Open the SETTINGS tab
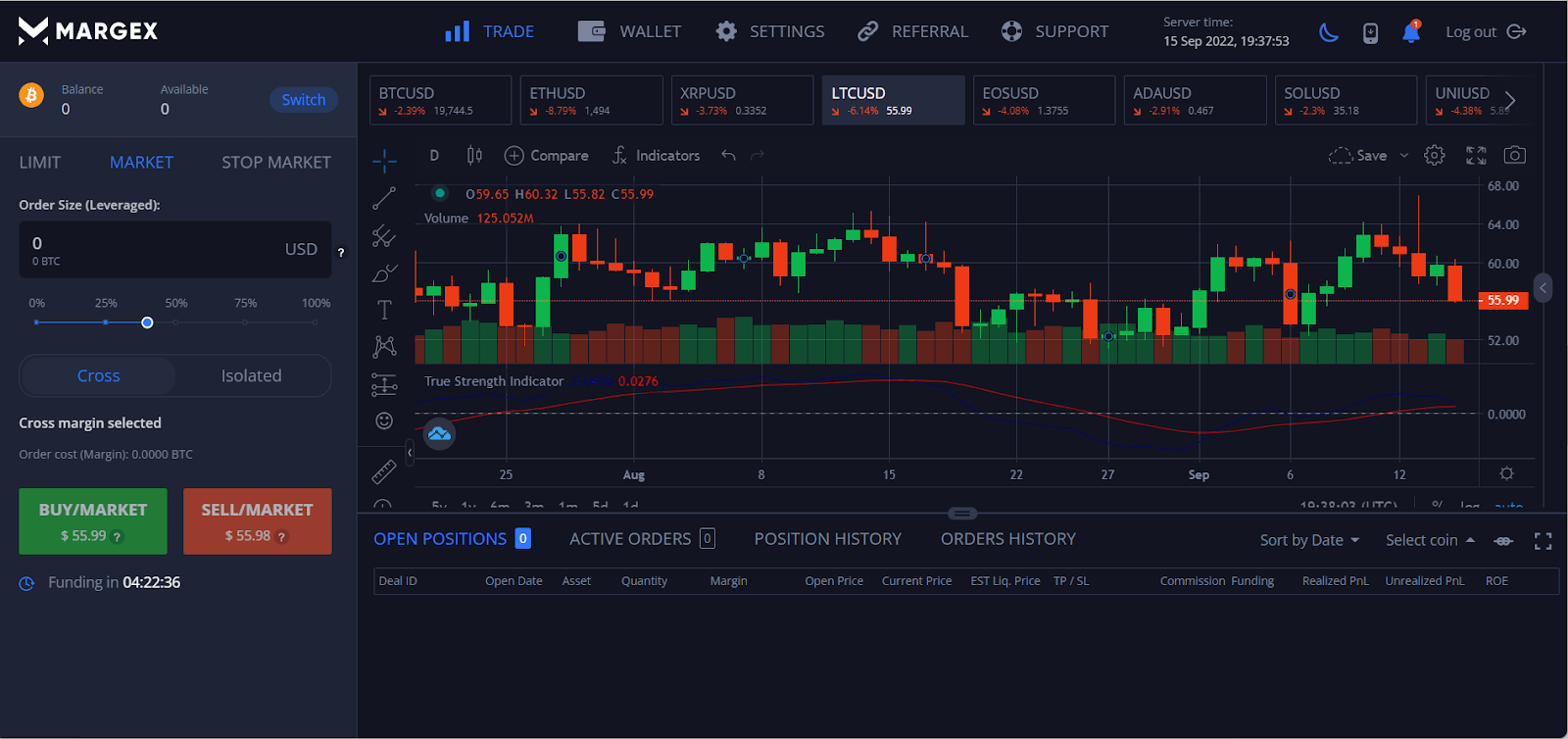1568x739 pixels. (770, 31)
